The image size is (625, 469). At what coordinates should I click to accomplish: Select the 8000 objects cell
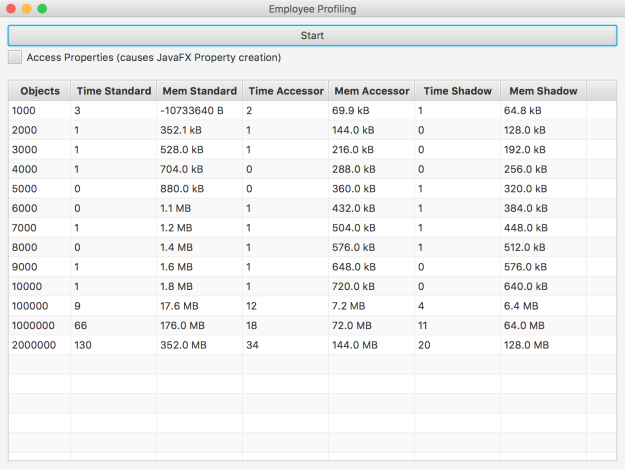(39, 247)
